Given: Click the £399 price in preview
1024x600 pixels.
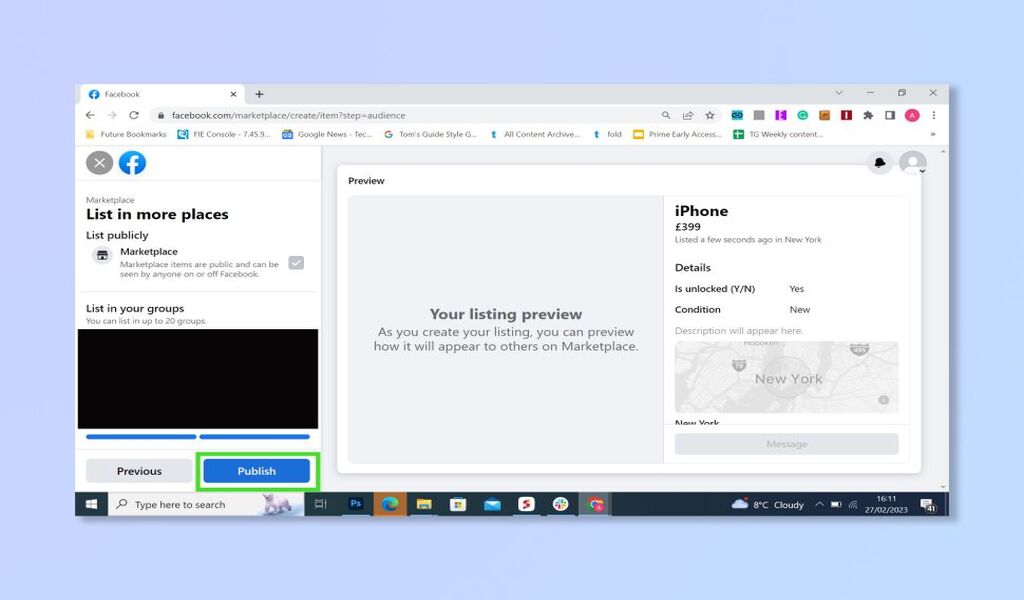Looking at the screenshot, I should [x=688, y=227].
